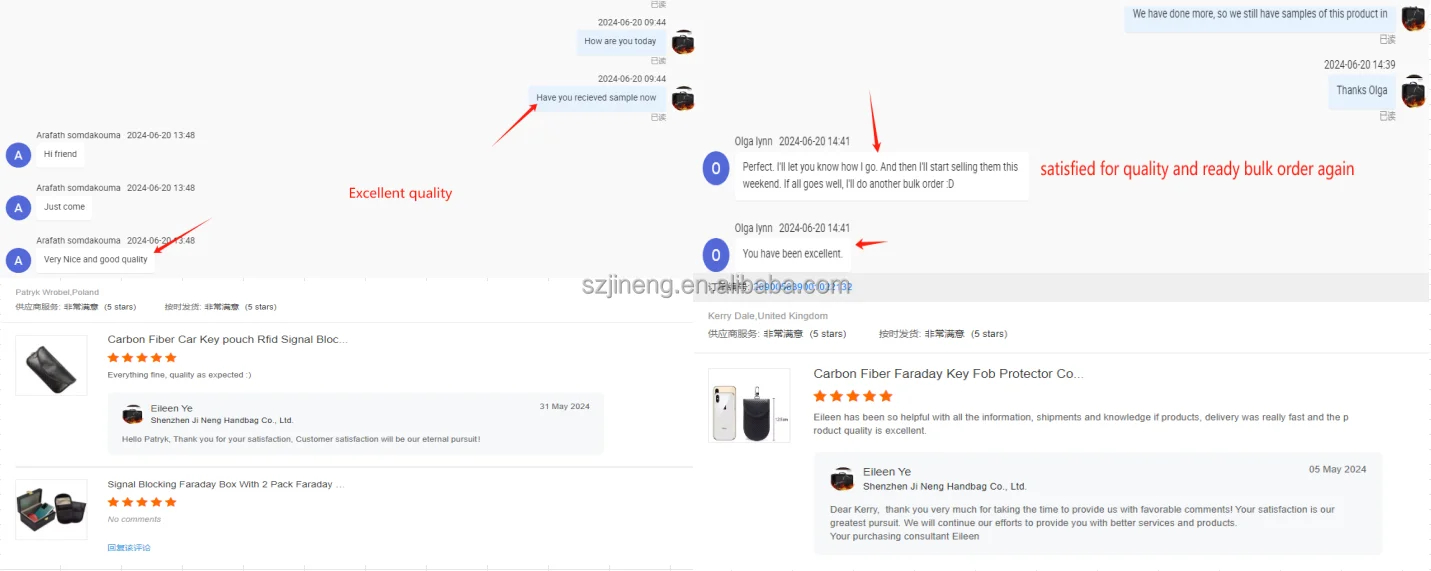Click Arafath's avatar beside the "Hi friend" message
The height and width of the screenshot is (571, 1431).
pos(18,154)
